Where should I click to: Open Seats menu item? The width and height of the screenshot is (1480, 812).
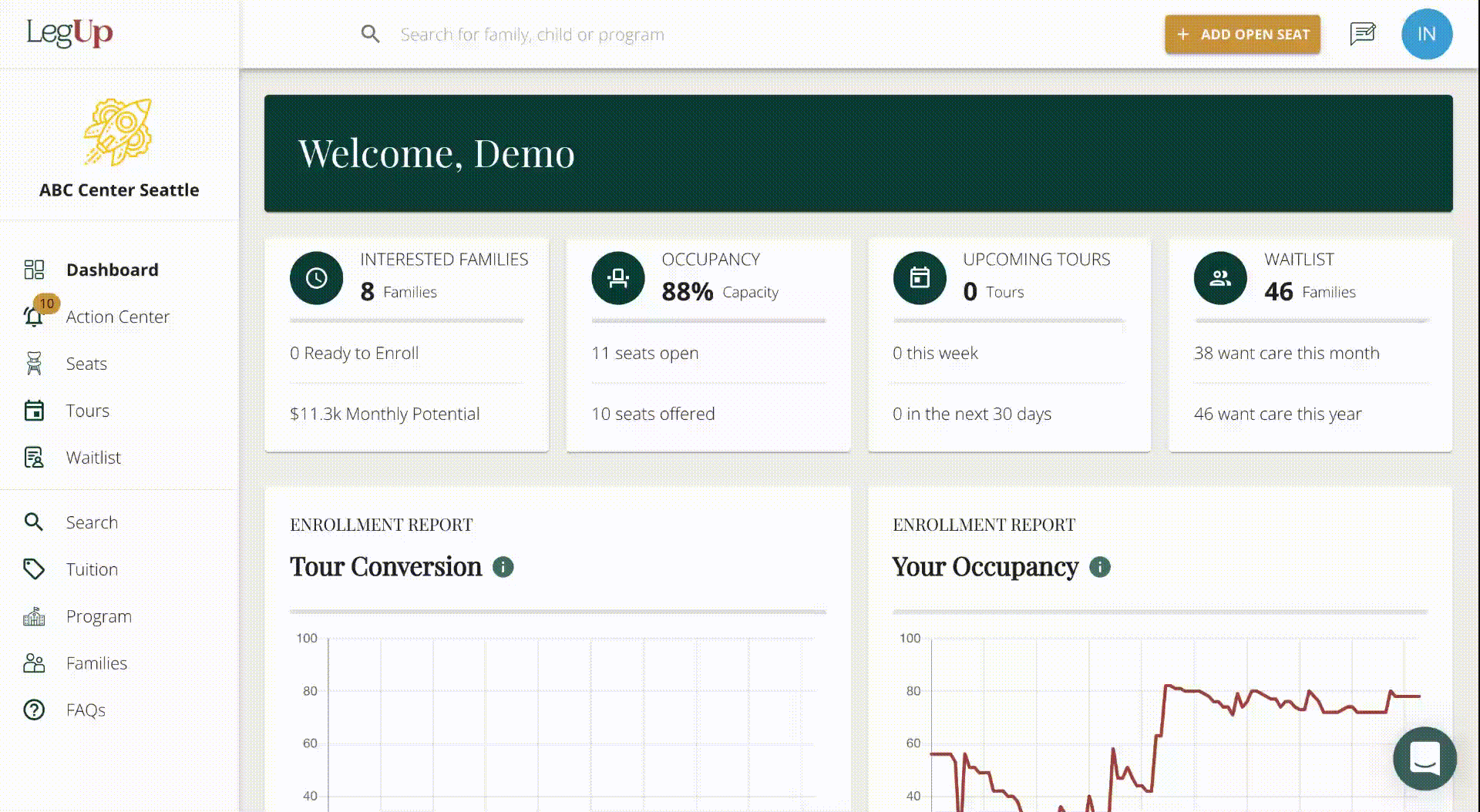86,364
